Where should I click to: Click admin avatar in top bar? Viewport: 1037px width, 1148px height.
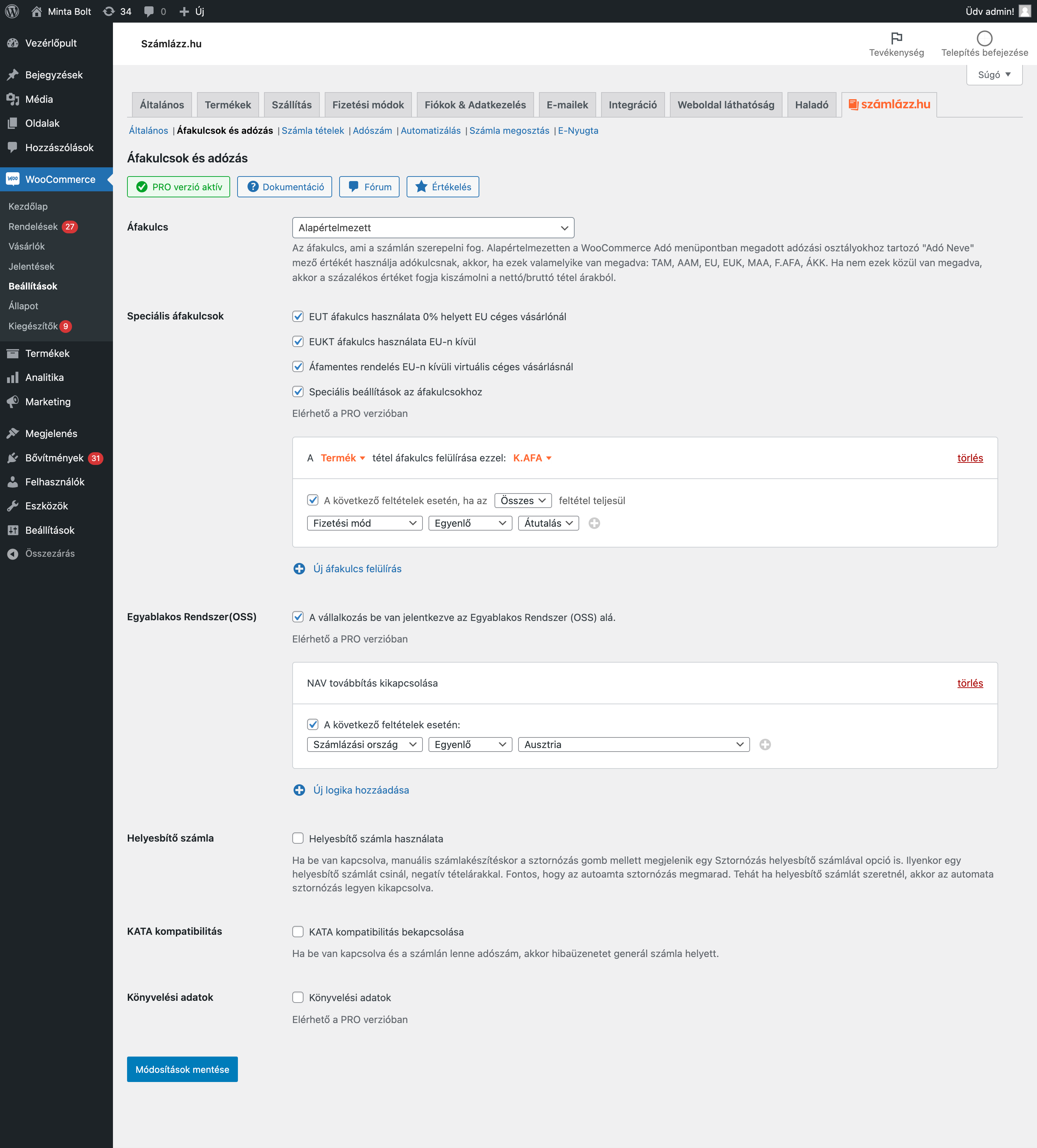coord(1025,11)
